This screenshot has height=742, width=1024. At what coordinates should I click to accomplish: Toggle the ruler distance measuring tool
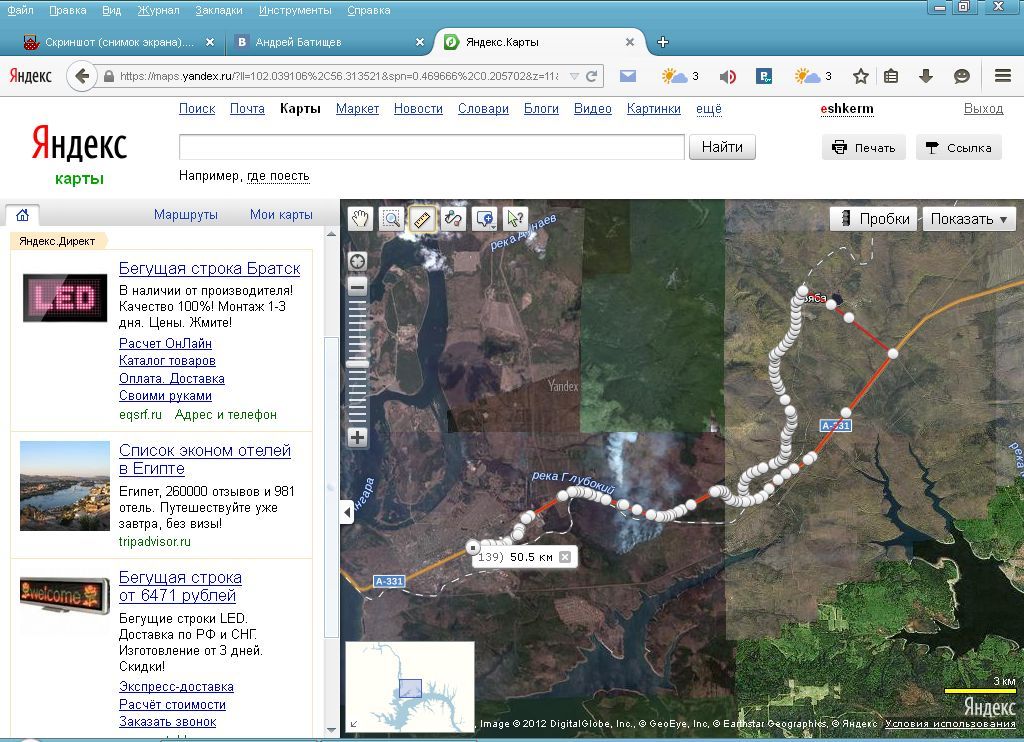(x=423, y=219)
